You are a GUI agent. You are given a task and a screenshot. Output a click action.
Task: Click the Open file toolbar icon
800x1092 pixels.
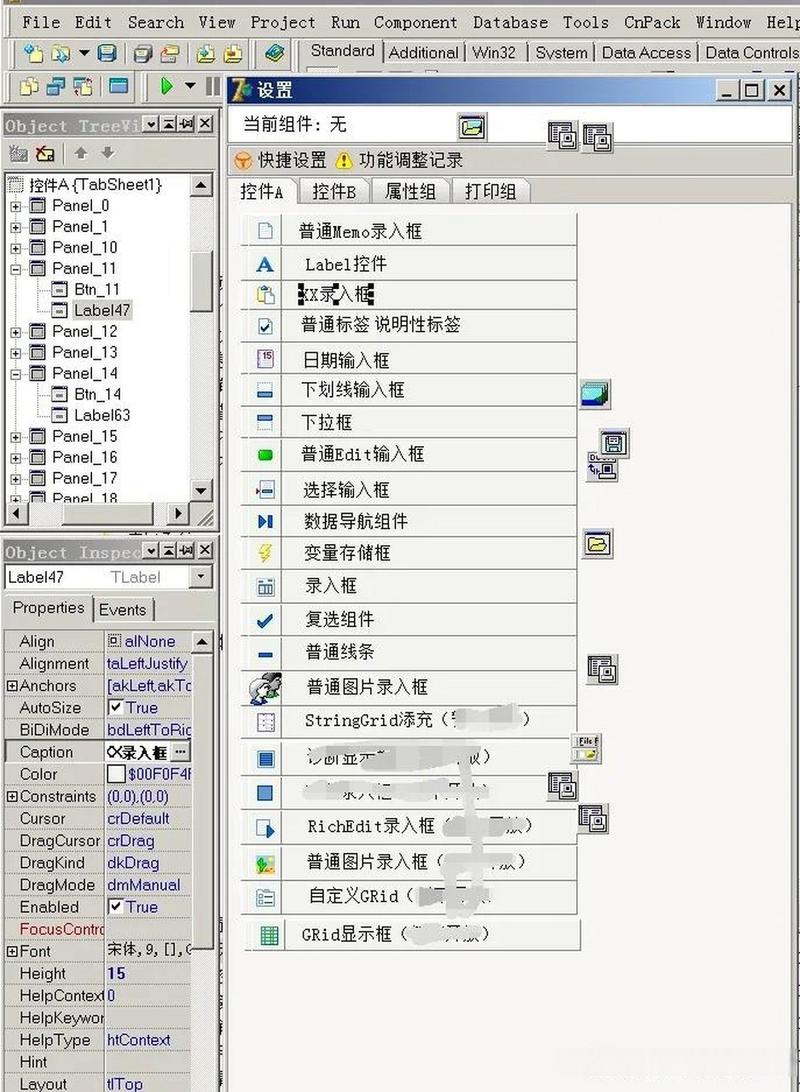pos(60,53)
